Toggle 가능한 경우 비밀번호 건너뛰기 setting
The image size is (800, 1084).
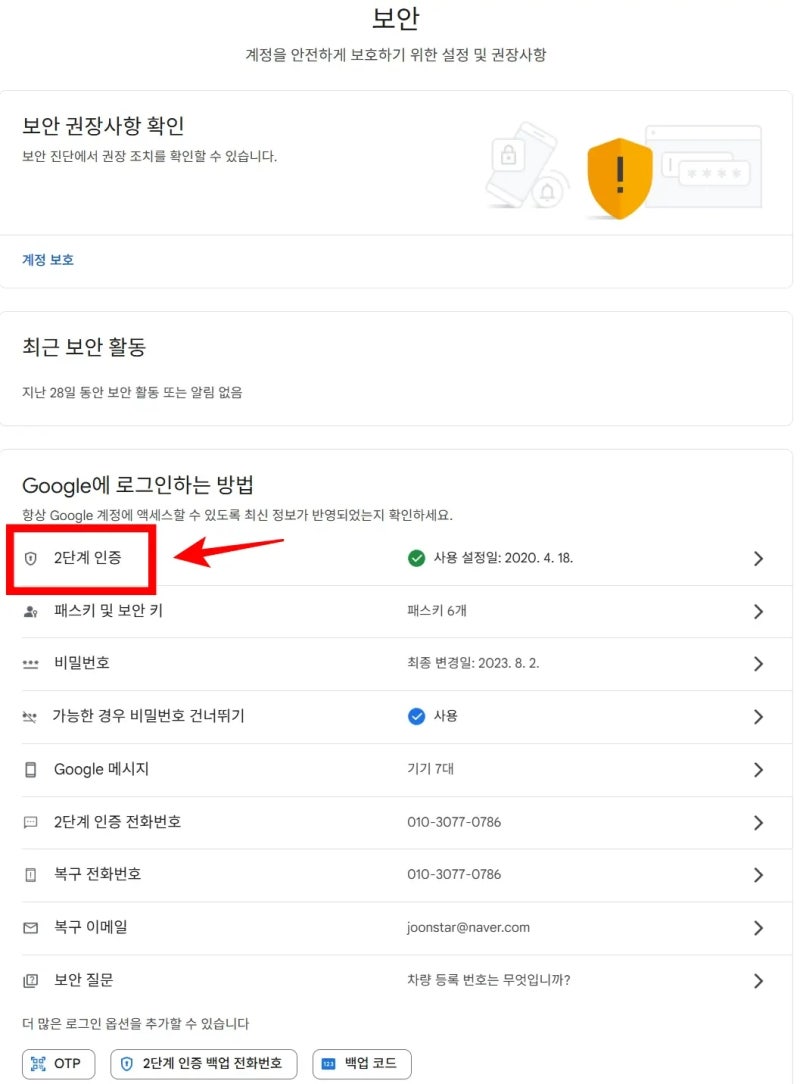(x=400, y=716)
